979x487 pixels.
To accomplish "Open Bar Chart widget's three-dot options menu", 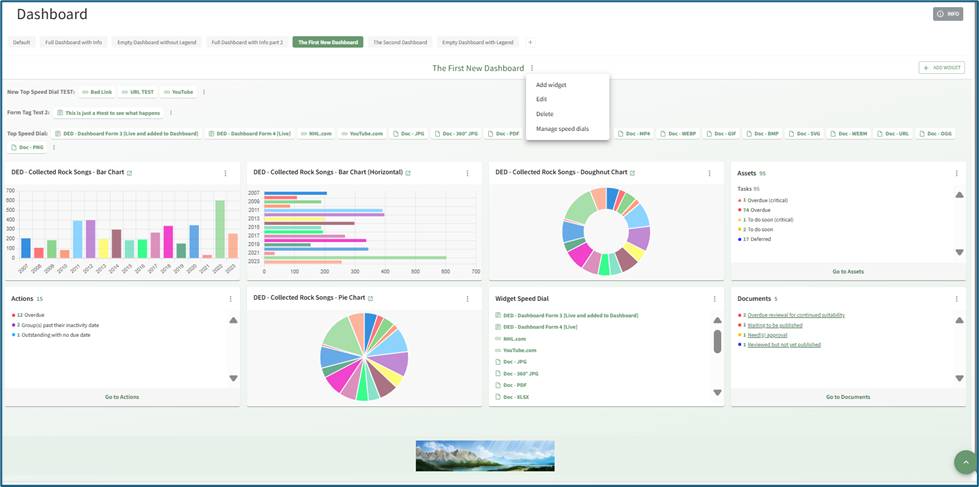I will 225,173.
